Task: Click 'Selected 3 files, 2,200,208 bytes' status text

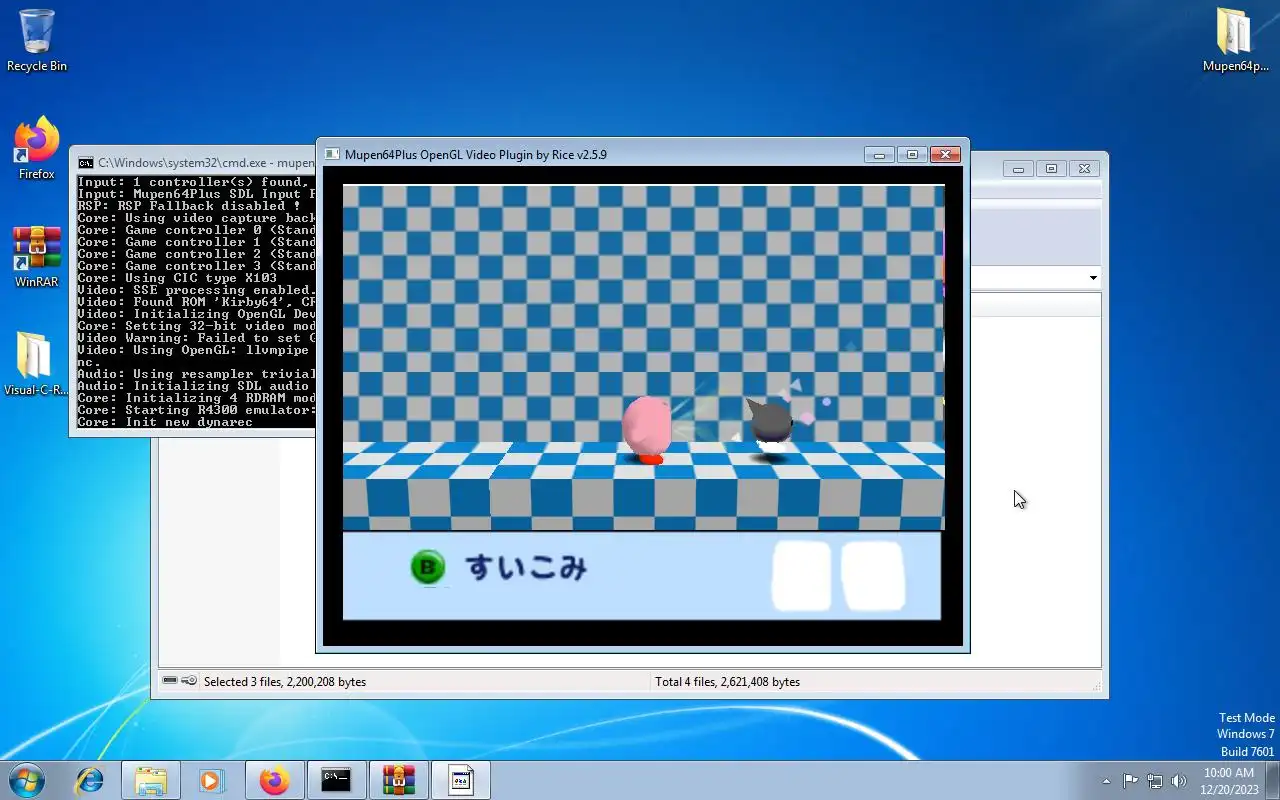Action: click(x=285, y=682)
